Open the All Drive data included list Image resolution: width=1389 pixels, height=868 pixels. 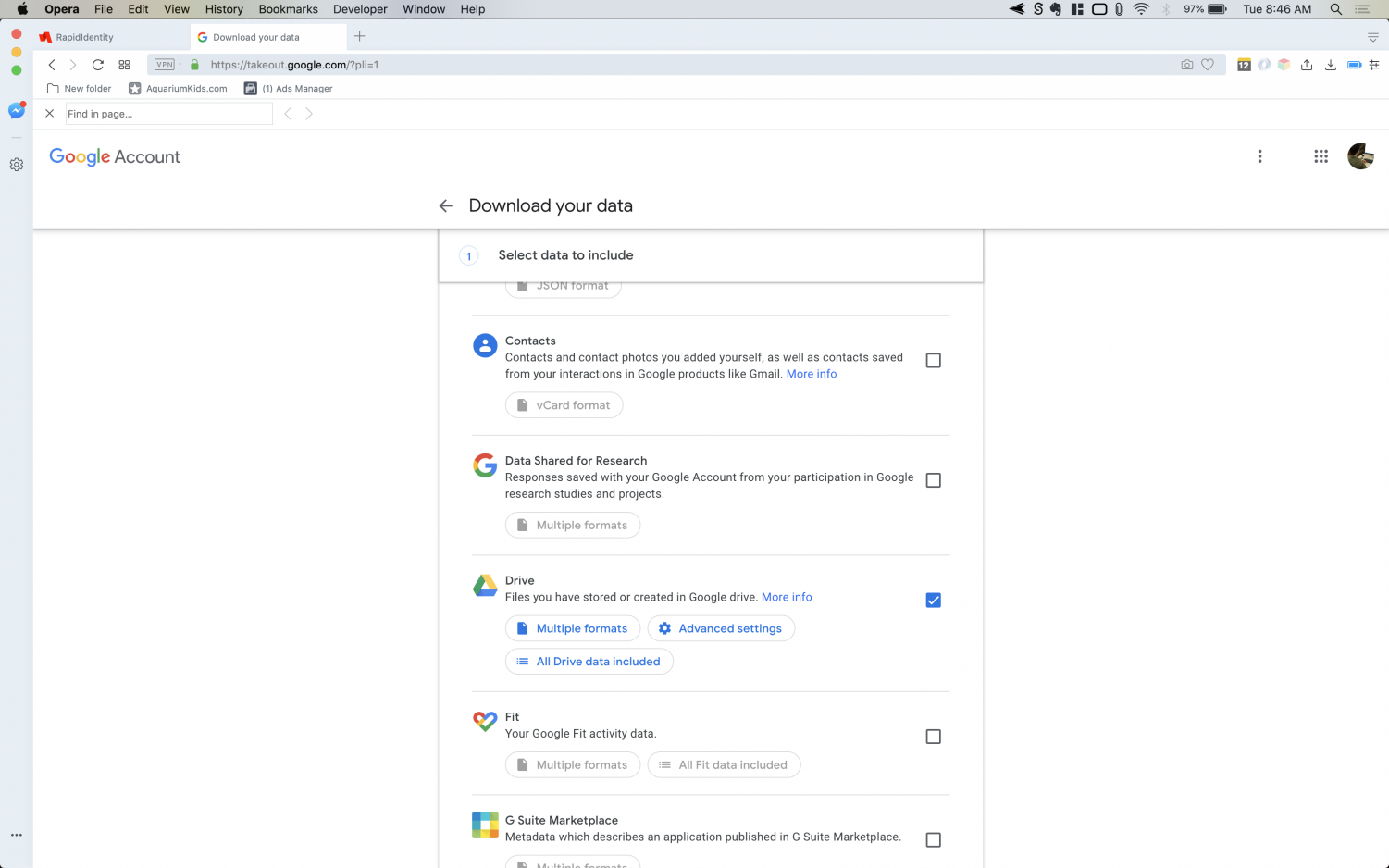pyautogui.click(x=589, y=662)
